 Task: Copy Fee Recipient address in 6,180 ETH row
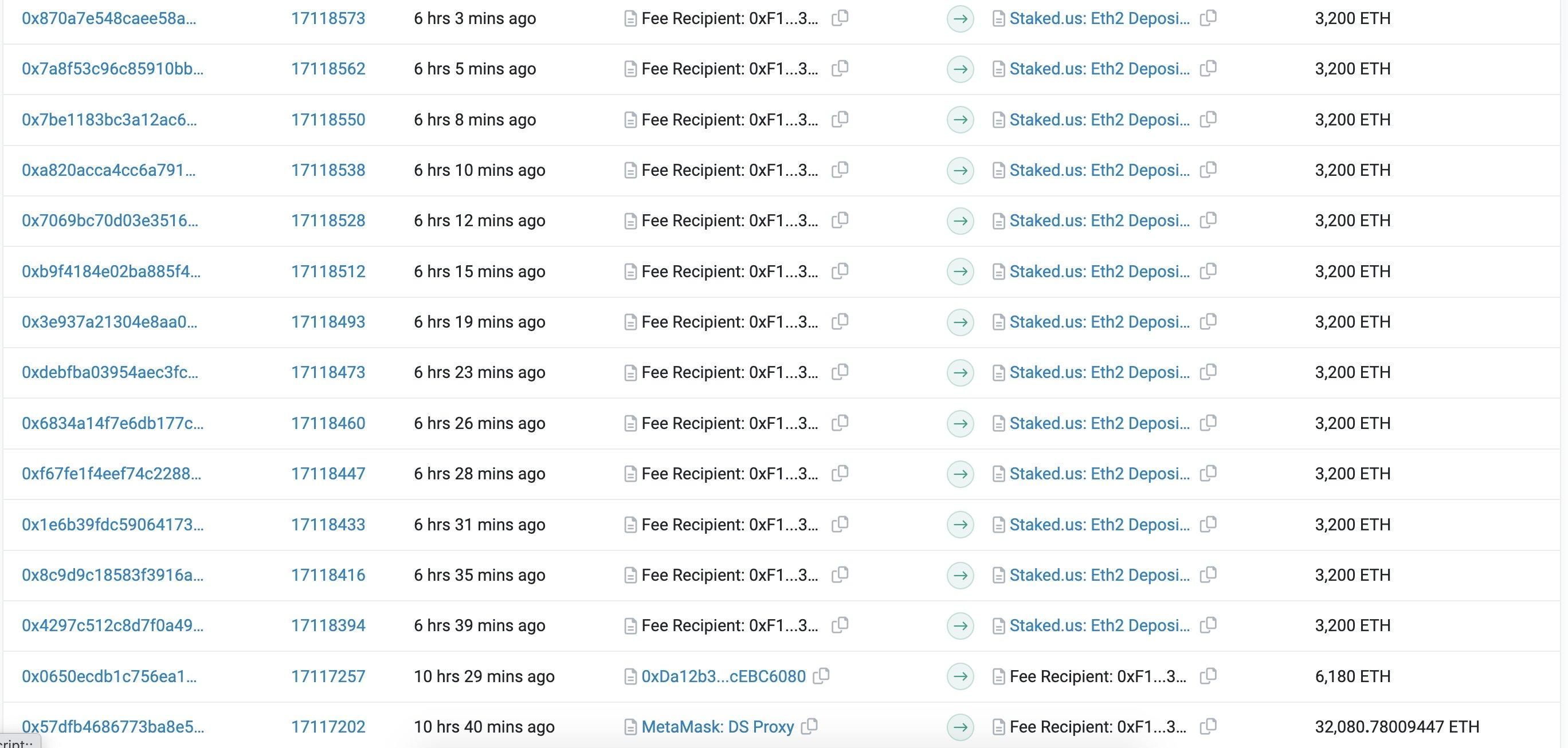(x=1208, y=676)
